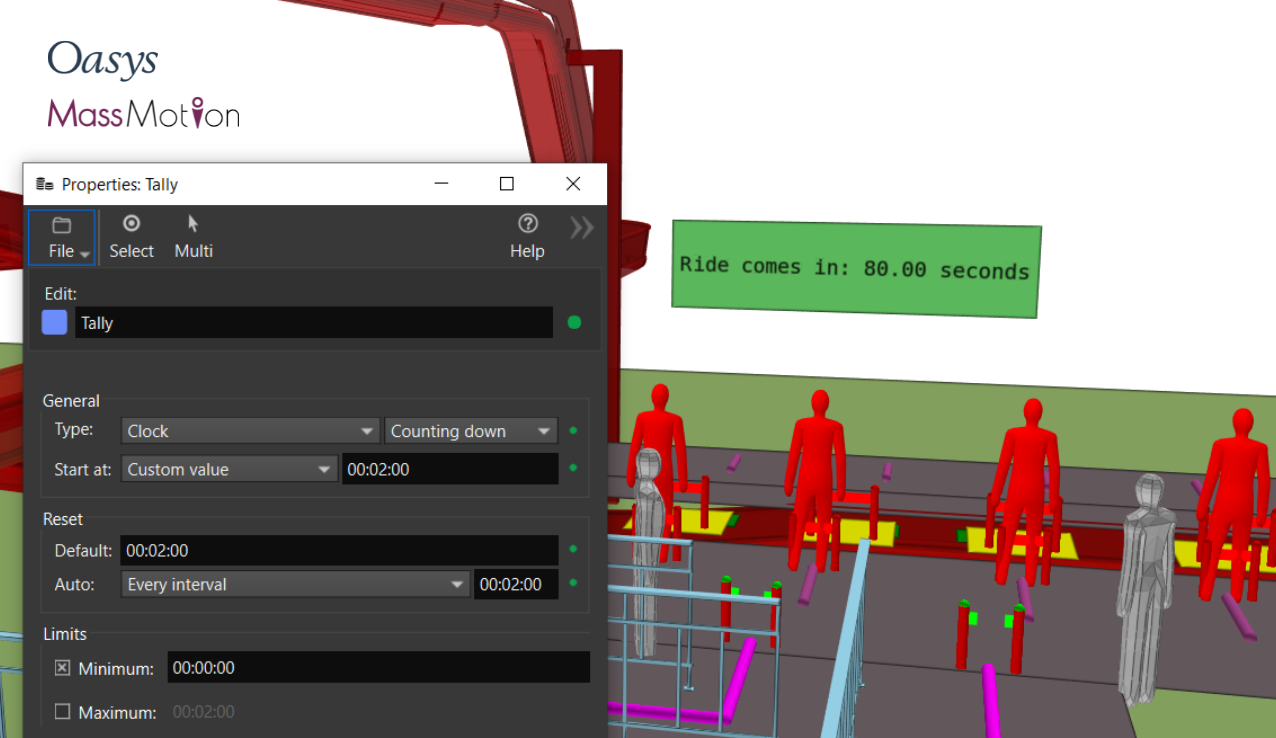Open the Auto reset Every interval dropdown
Viewport: 1276px width, 738px height.
[294, 584]
